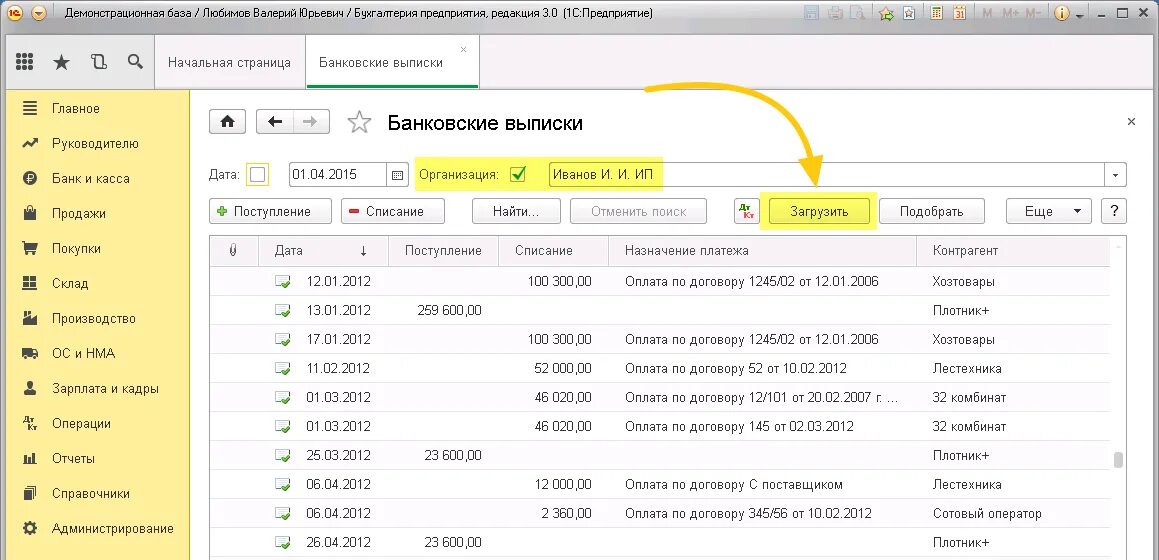This screenshot has height=560, width=1159.
Task: Click the red-minus Списание button
Action: 392,211
